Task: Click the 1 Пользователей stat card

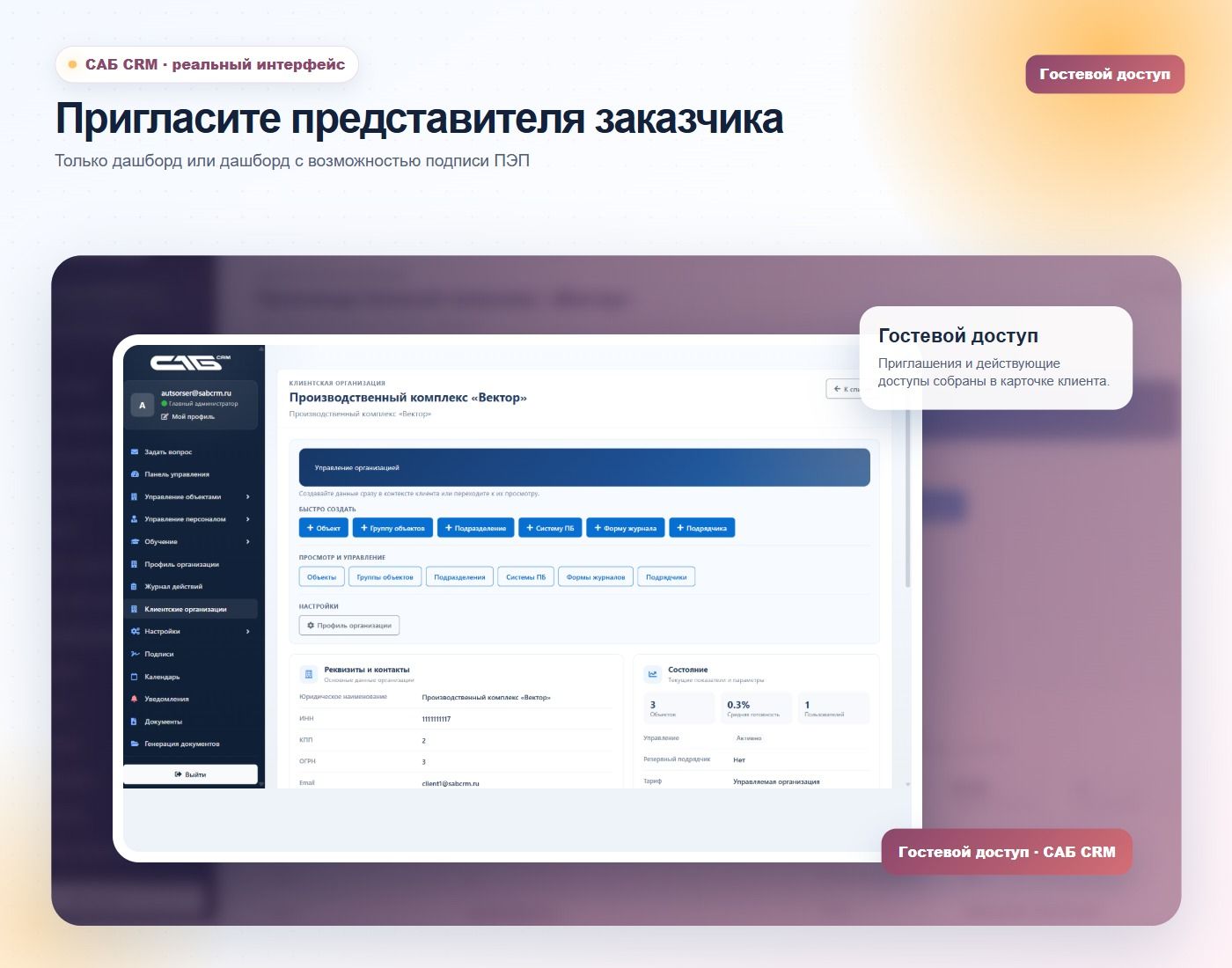Action: pyautogui.click(x=832, y=708)
